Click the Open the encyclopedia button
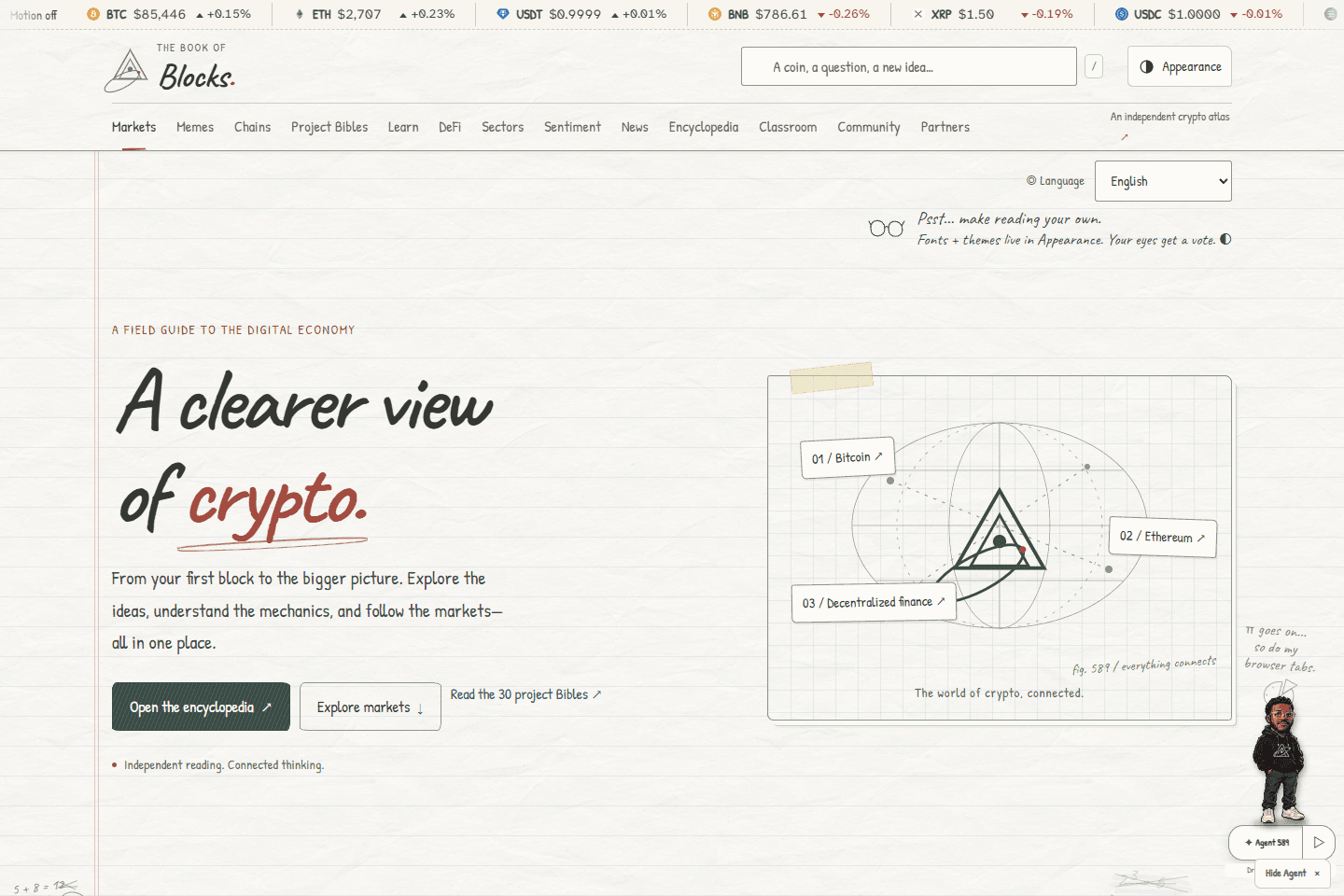 (201, 707)
